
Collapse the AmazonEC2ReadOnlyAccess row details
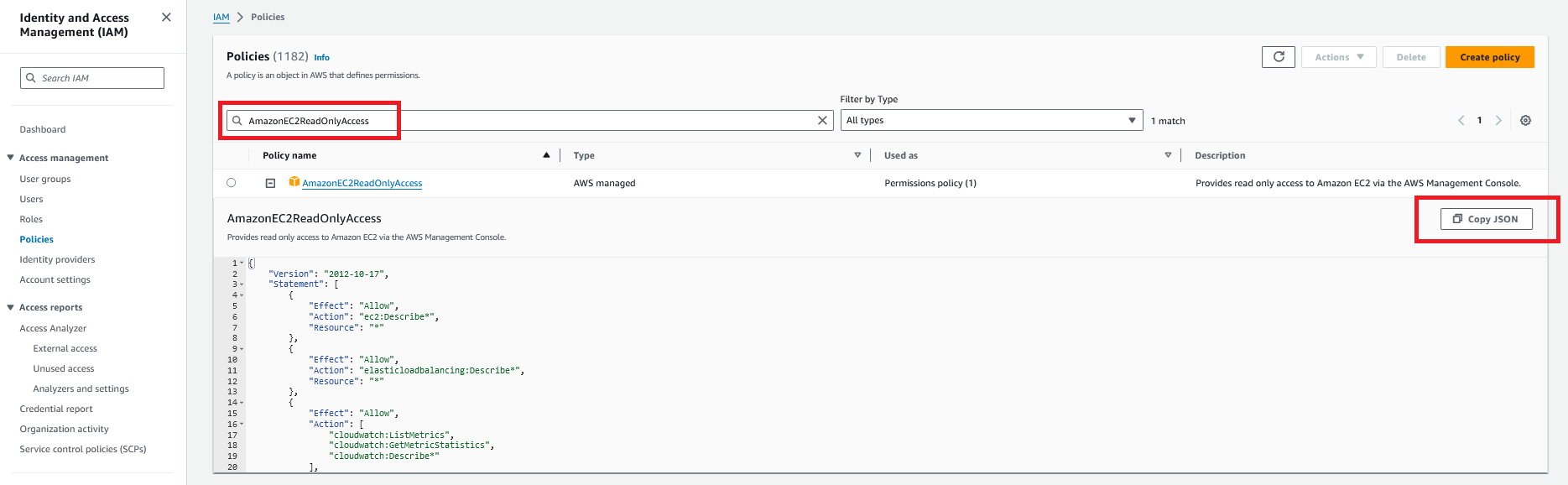[270, 183]
